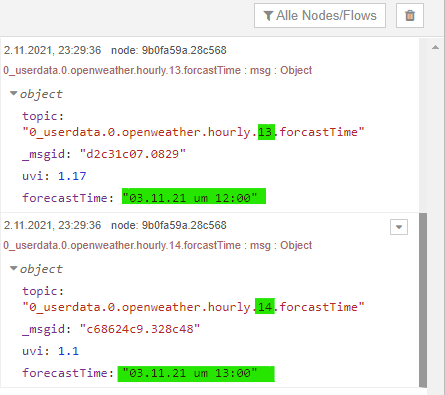Click scrollbar up arrow

435,47
